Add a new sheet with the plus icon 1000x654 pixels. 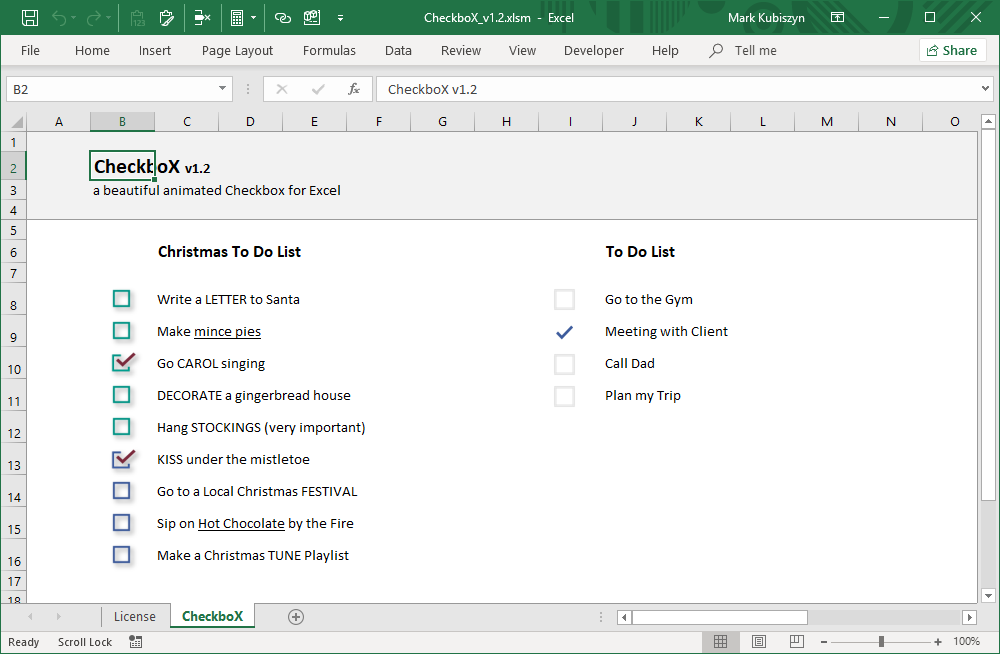296,617
